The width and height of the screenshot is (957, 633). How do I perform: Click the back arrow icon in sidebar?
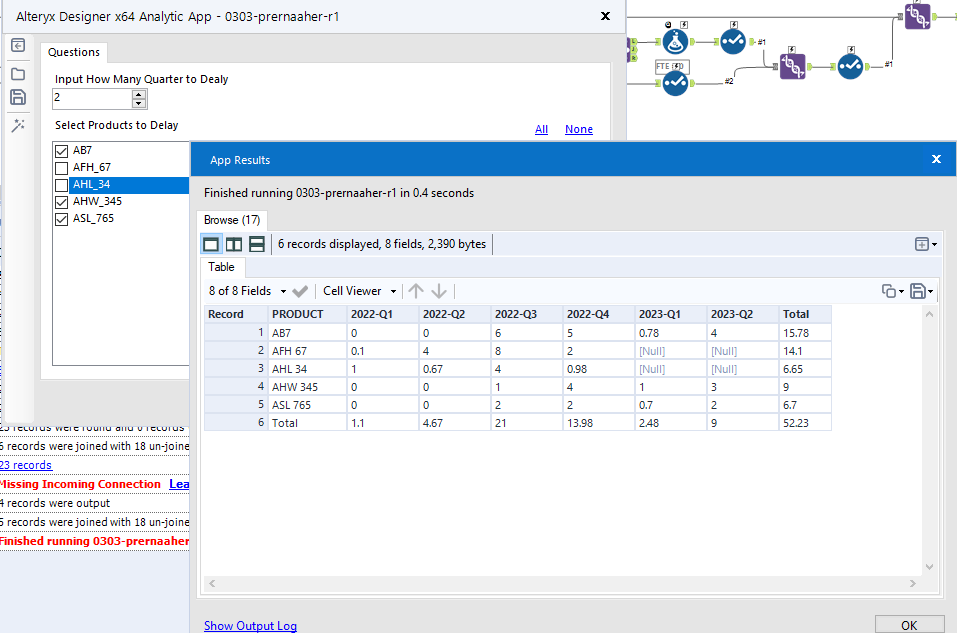[x=18, y=46]
